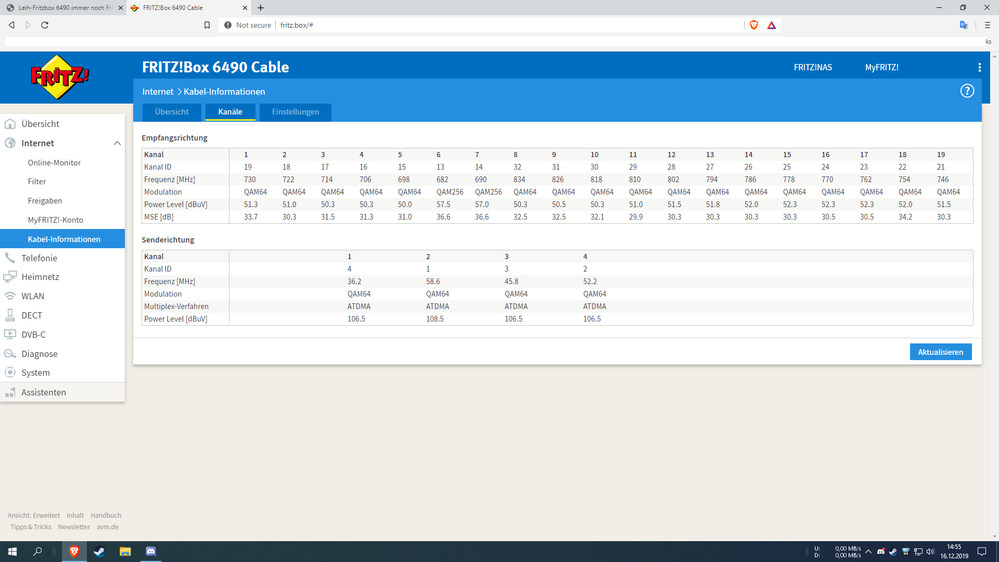Click the Übersicht home icon in the sidebar
Image resolution: width=999 pixels, height=562 pixels.
point(10,124)
